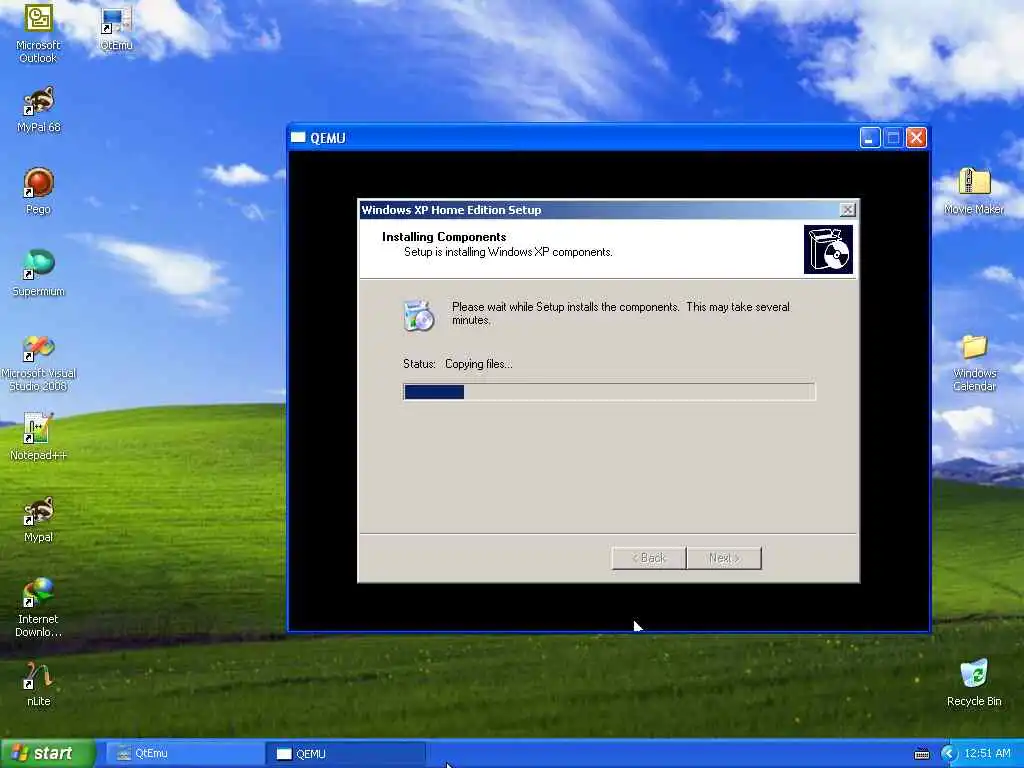Select Microsoft Visual Studio 2008 shortcut
Image resolution: width=1024 pixels, height=768 pixels.
pyautogui.click(x=39, y=363)
